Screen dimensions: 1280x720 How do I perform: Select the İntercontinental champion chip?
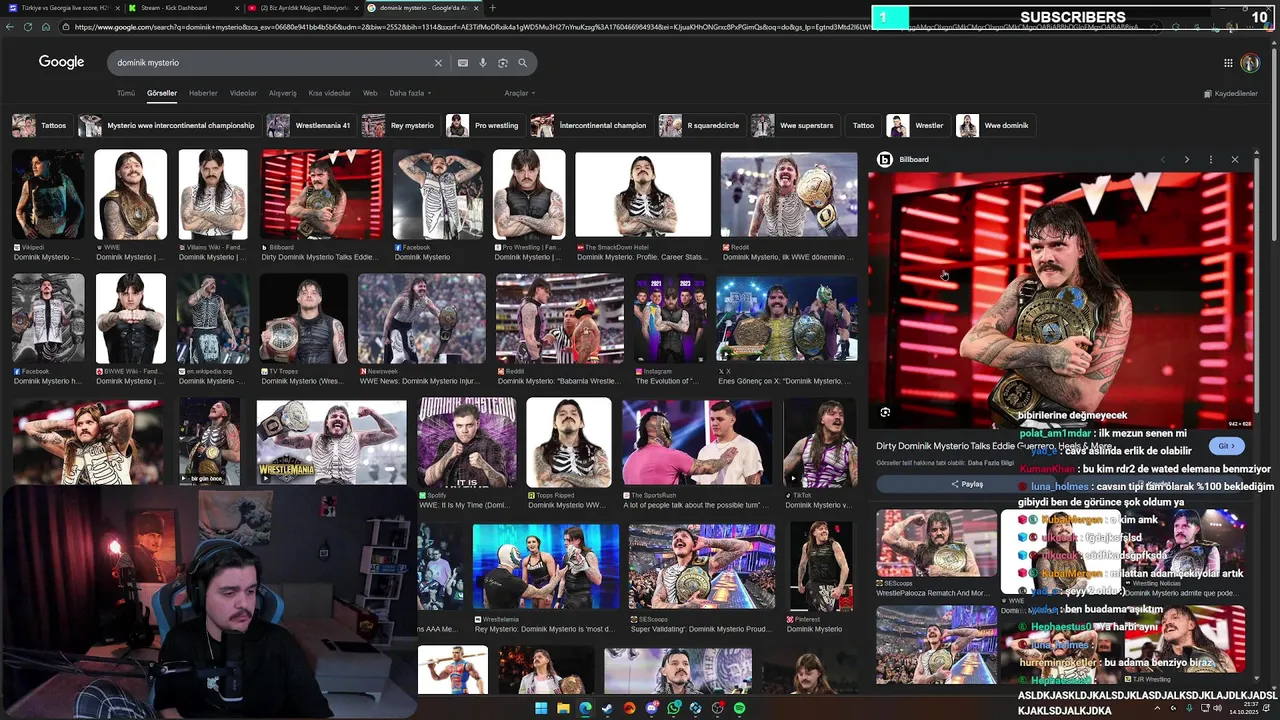(x=590, y=125)
